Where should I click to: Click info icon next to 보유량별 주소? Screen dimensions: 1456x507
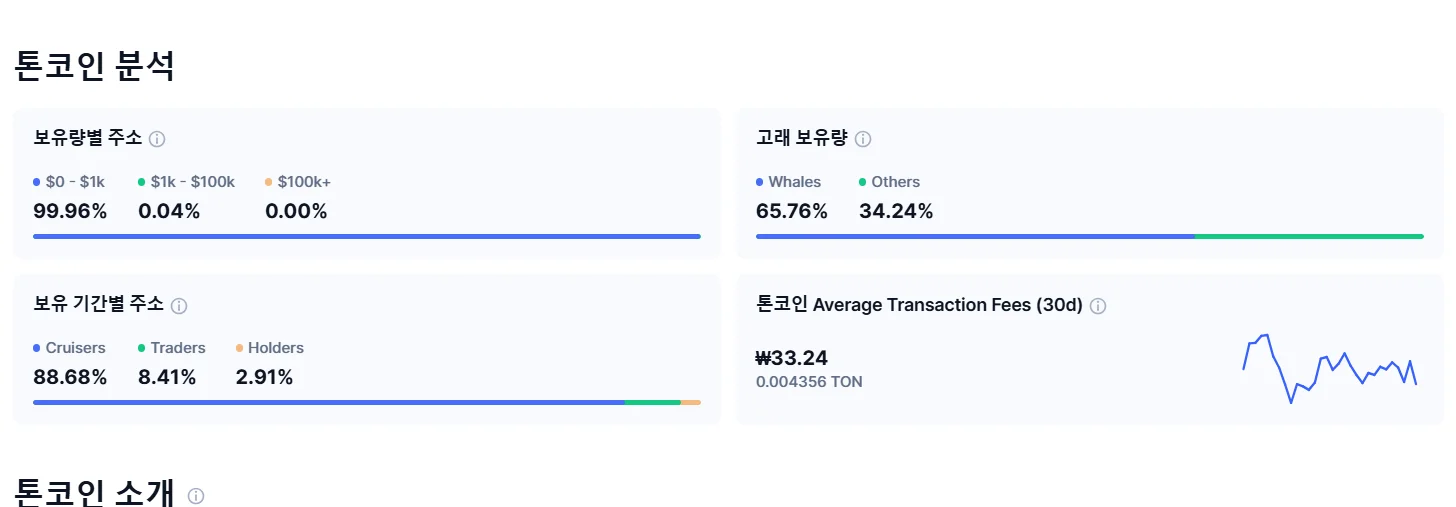tap(157, 139)
